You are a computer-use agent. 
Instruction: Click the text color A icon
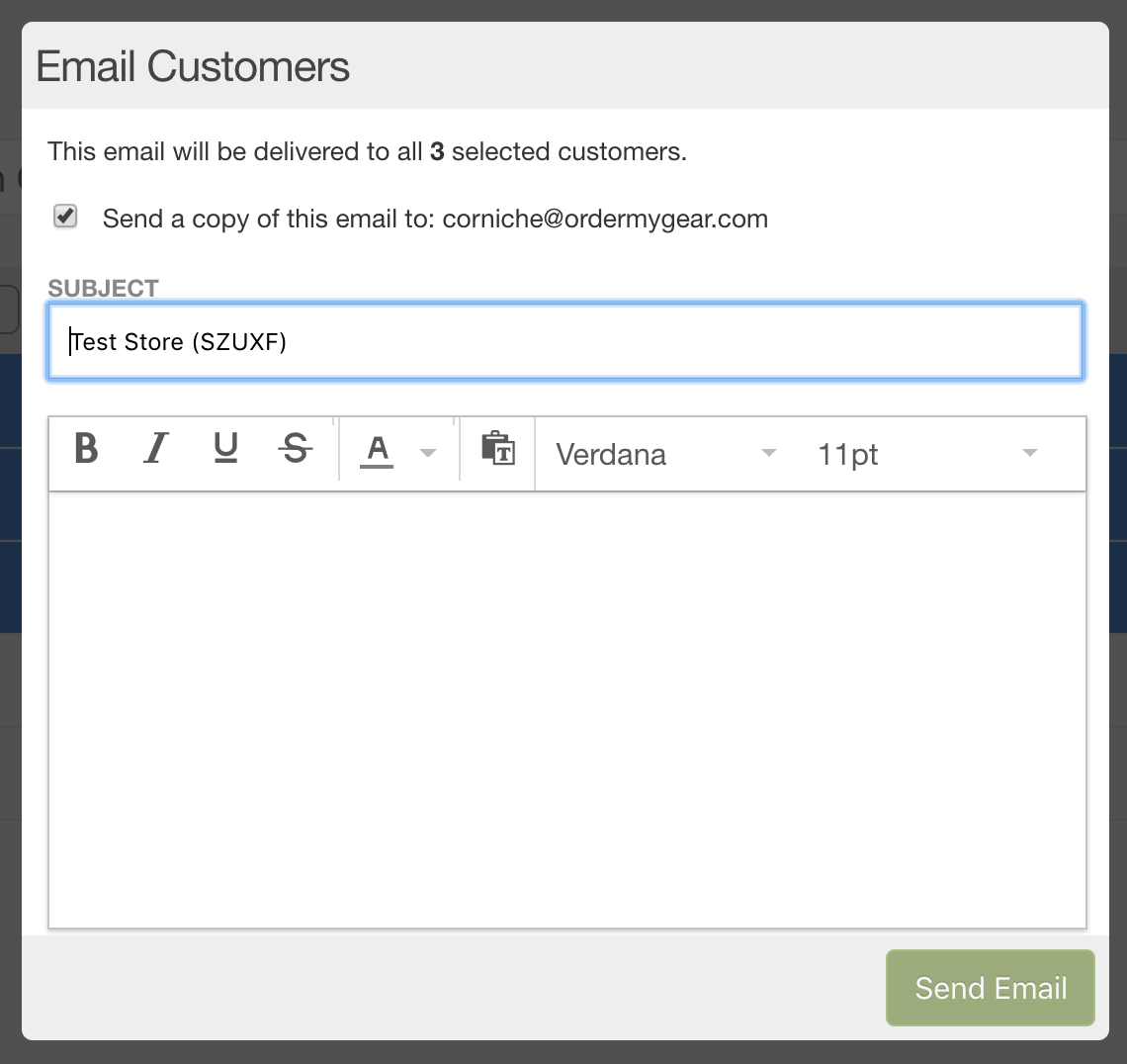[377, 452]
